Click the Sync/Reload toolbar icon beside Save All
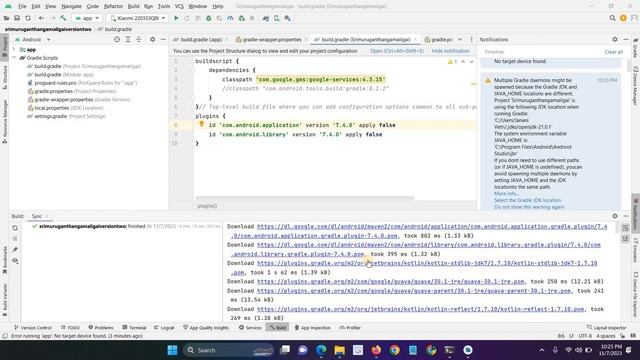This screenshot has width=640, height=360. (x=28, y=18)
